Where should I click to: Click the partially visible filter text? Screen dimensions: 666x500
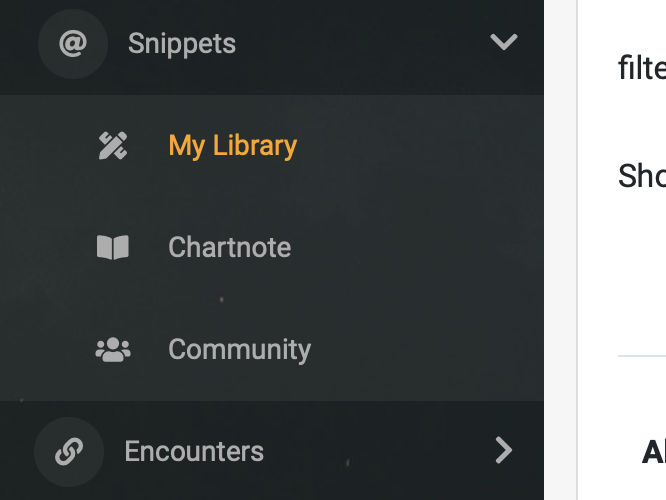click(642, 68)
